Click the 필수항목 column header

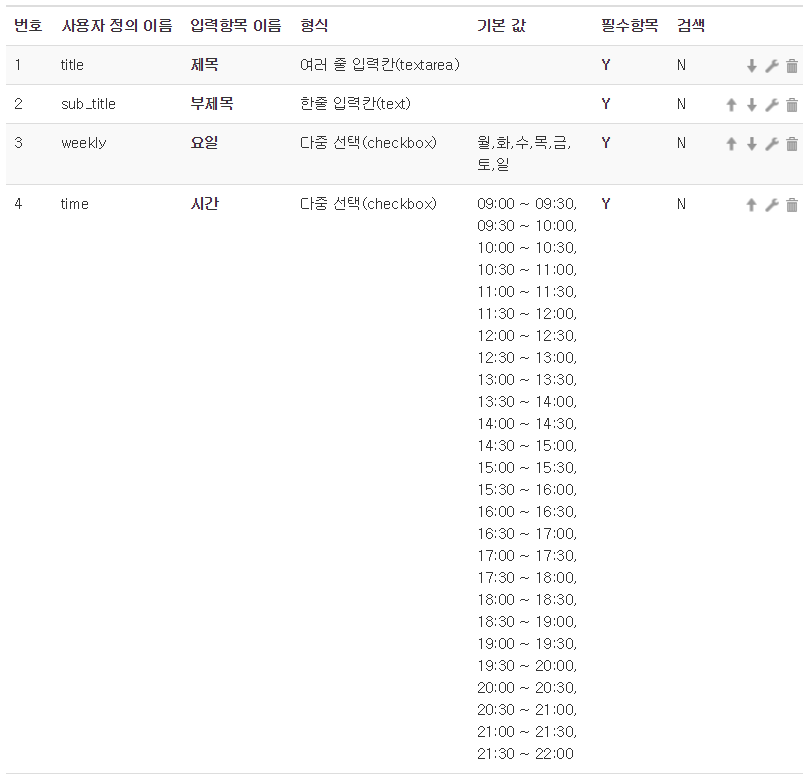622,26
